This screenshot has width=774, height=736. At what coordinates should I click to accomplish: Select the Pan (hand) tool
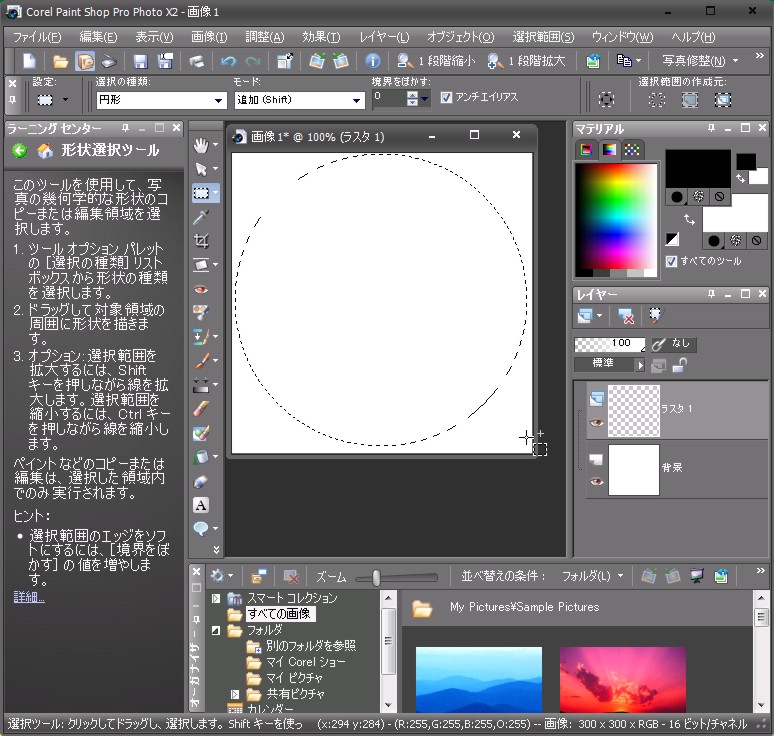click(201, 145)
